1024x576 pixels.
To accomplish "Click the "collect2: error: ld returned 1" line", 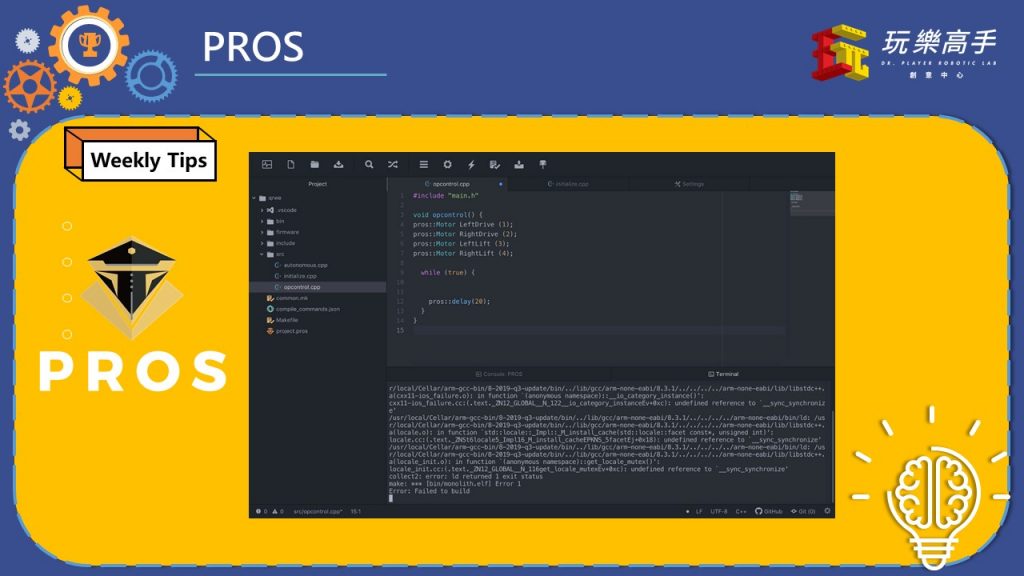I will [x=466, y=477].
